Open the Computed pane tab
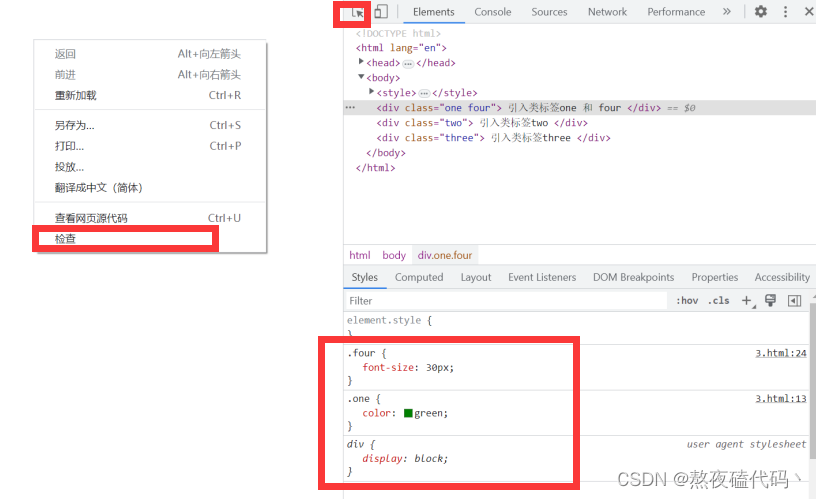Screen dimensions: 816x499 click(x=419, y=277)
